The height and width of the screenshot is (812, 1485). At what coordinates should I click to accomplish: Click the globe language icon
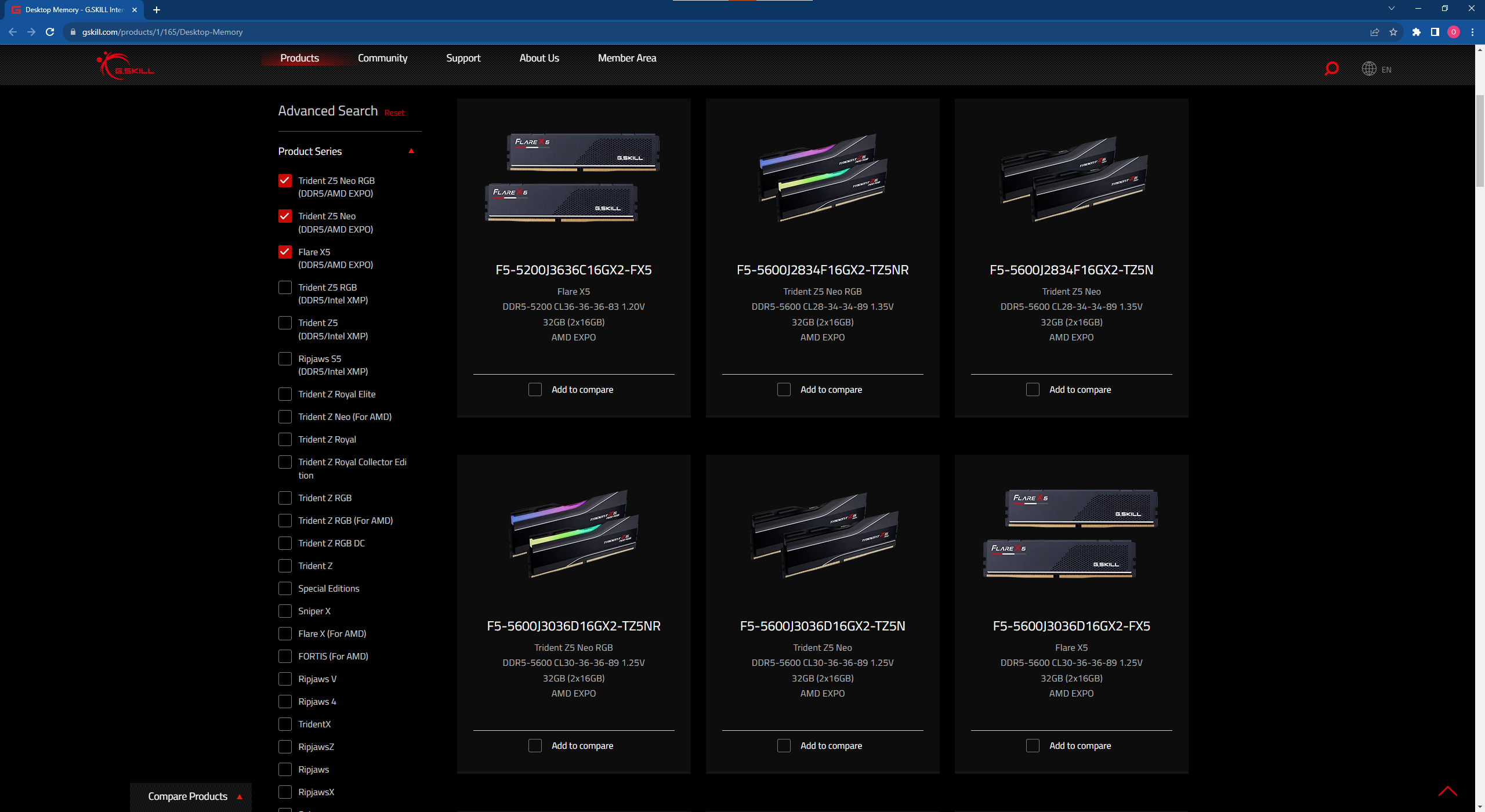pyautogui.click(x=1369, y=69)
